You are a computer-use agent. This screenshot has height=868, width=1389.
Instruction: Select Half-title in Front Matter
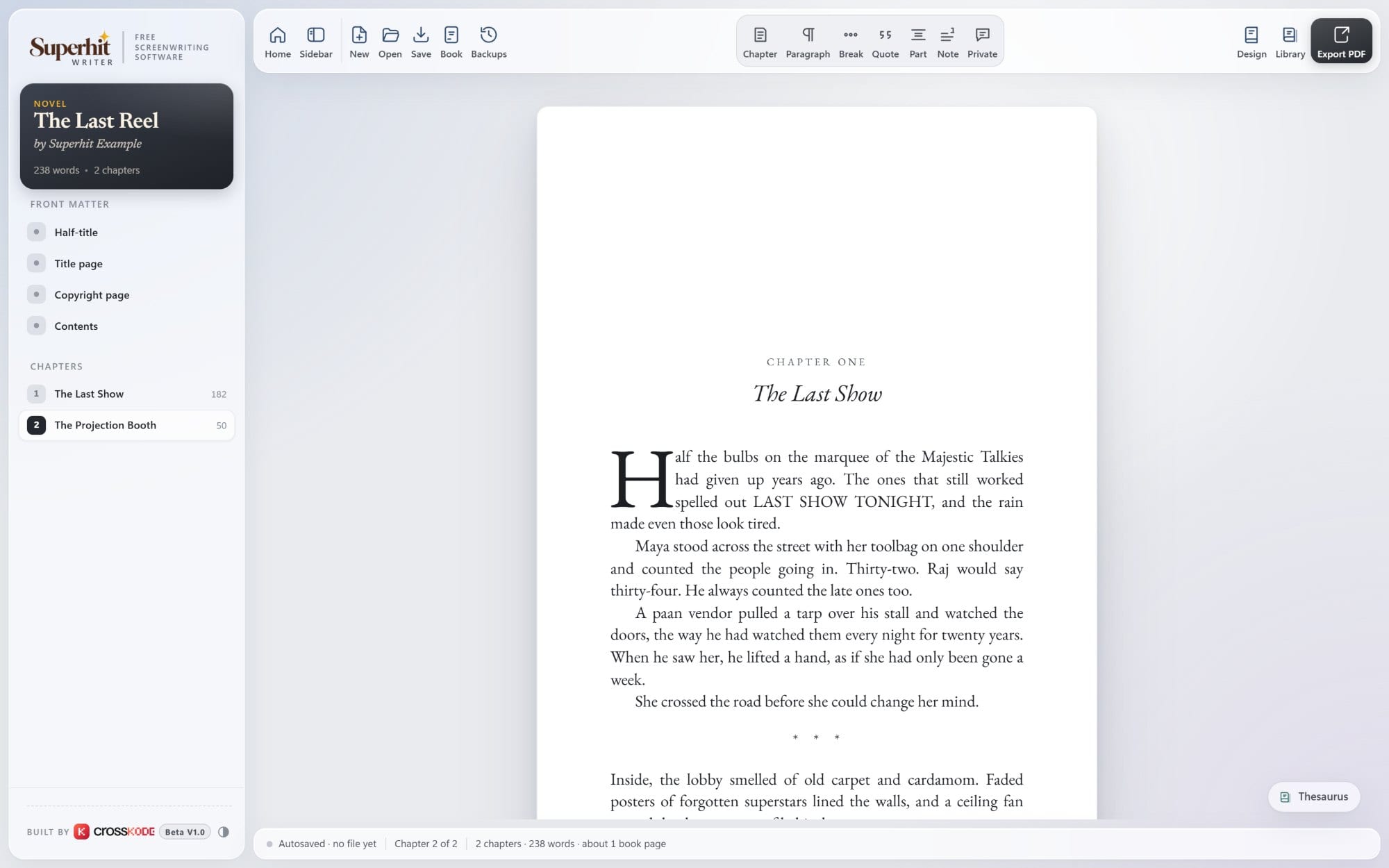126,232
